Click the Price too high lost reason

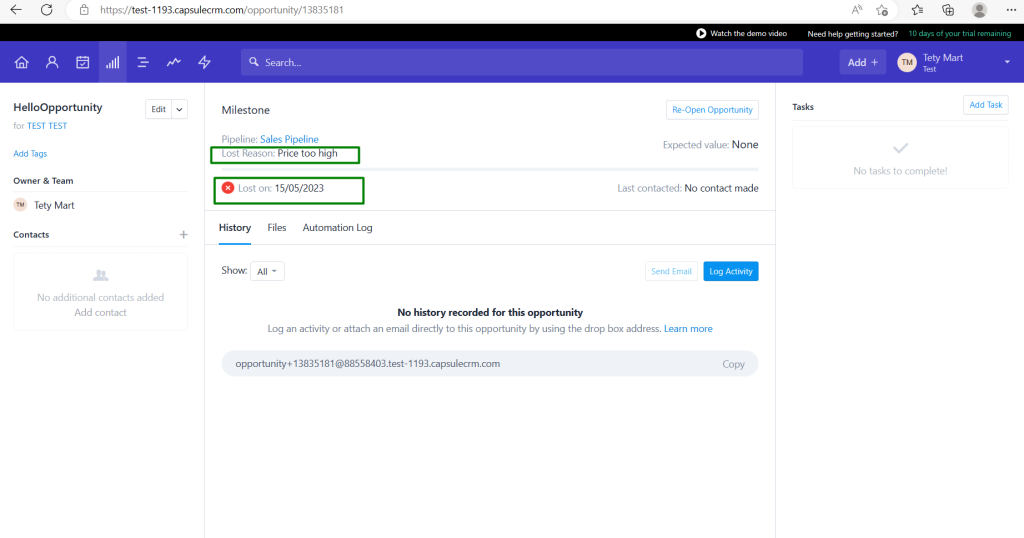point(308,153)
